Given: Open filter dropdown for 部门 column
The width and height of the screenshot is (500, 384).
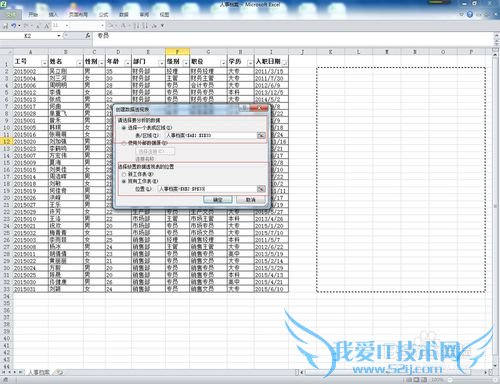Looking at the screenshot, I should [161, 63].
